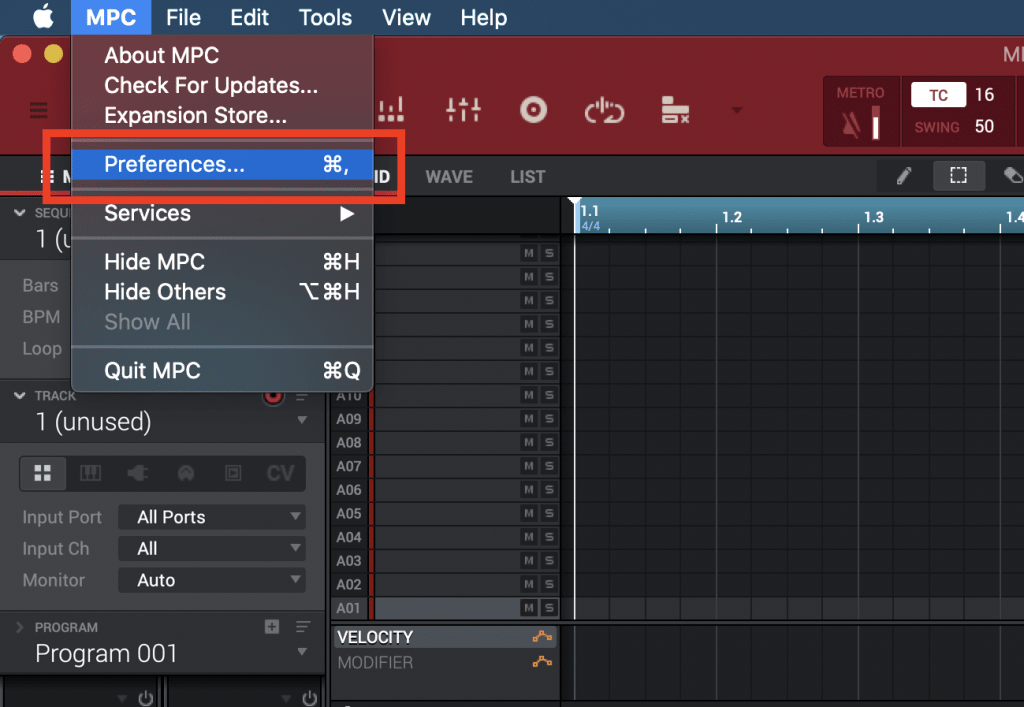Image resolution: width=1024 pixels, height=707 pixels.
Task: Choose the CV program type icon
Action: [281, 473]
